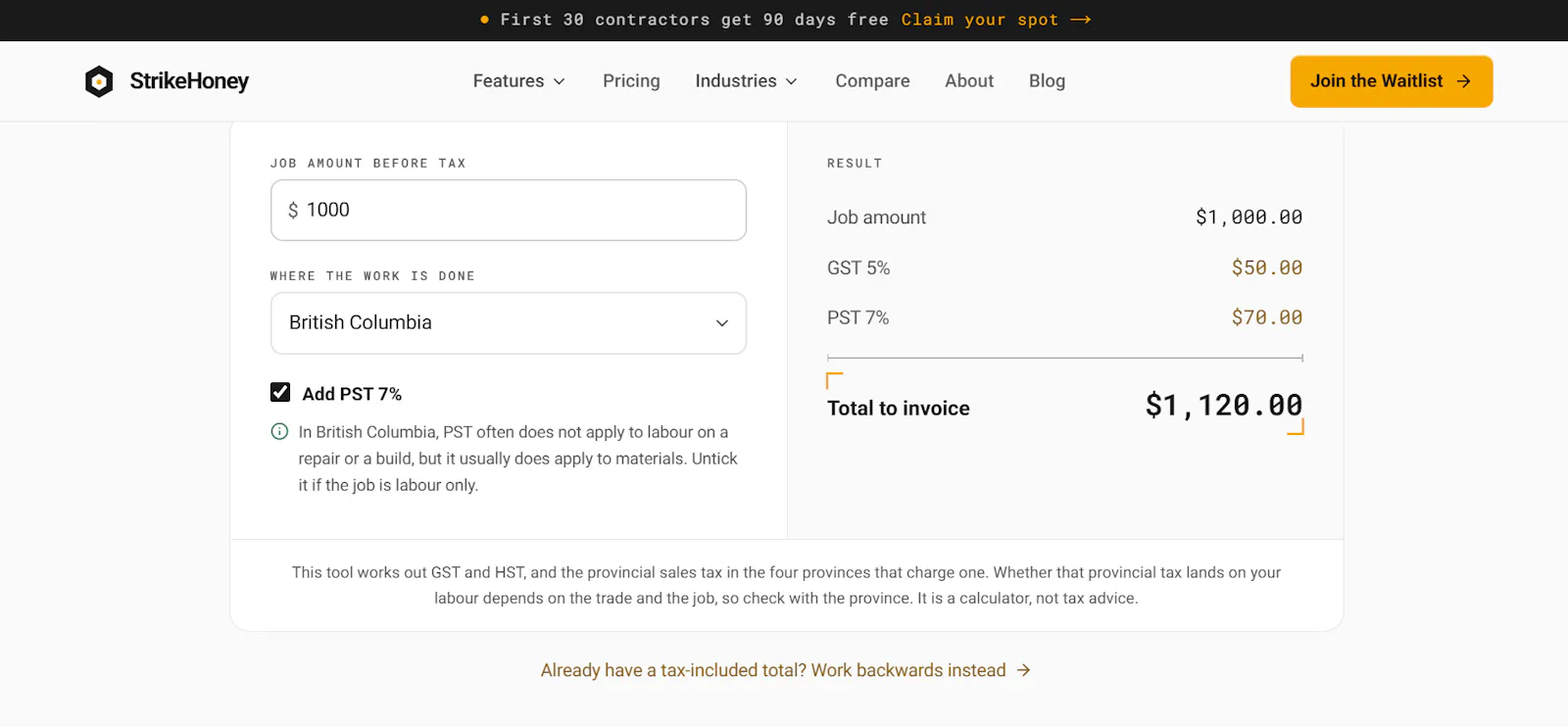Viewport: 1568px width, 727px height.
Task: Open the Blog link in navigation
Action: (1047, 81)
